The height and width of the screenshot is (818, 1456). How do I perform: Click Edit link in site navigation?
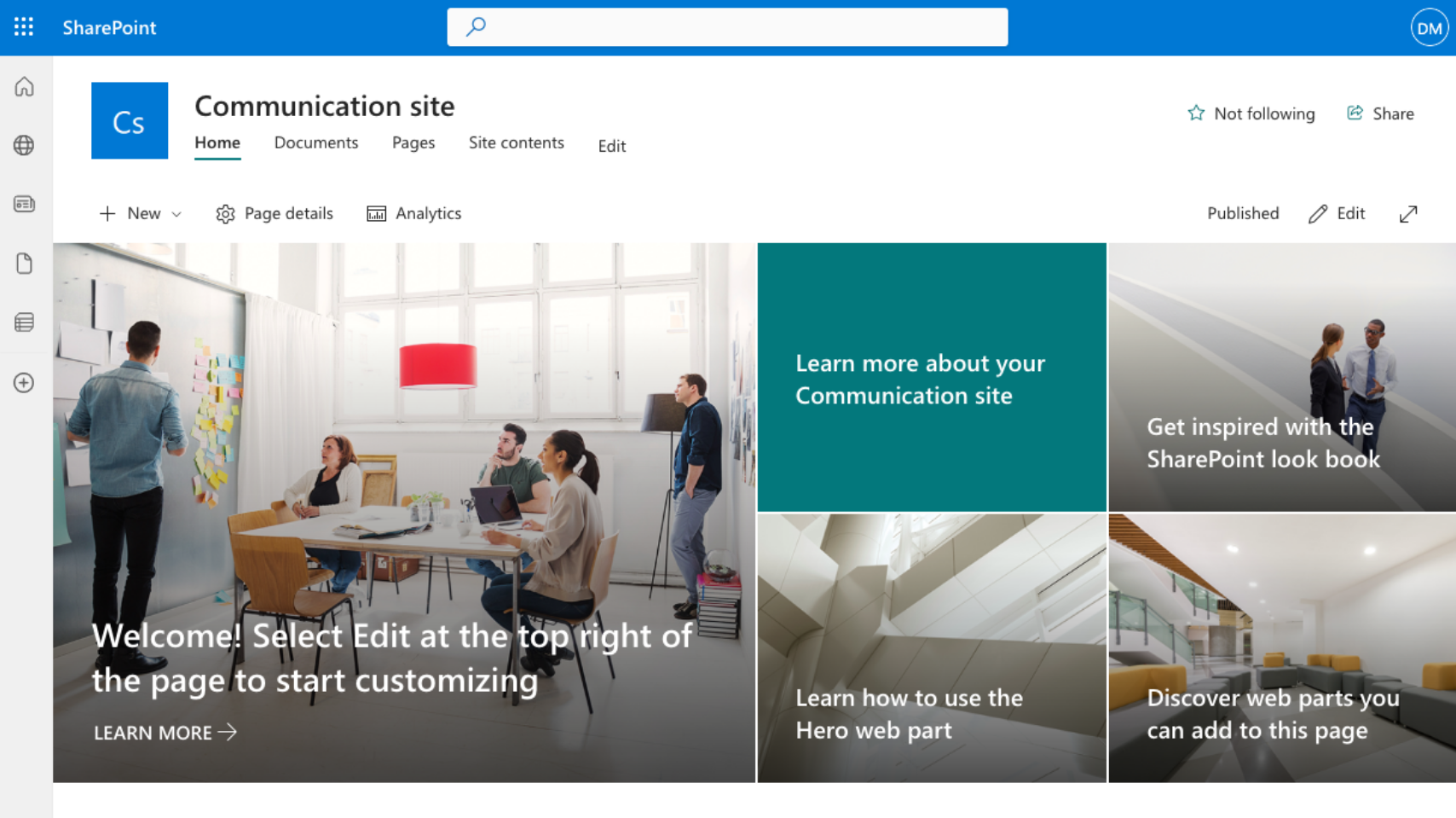tap(612, 146)
